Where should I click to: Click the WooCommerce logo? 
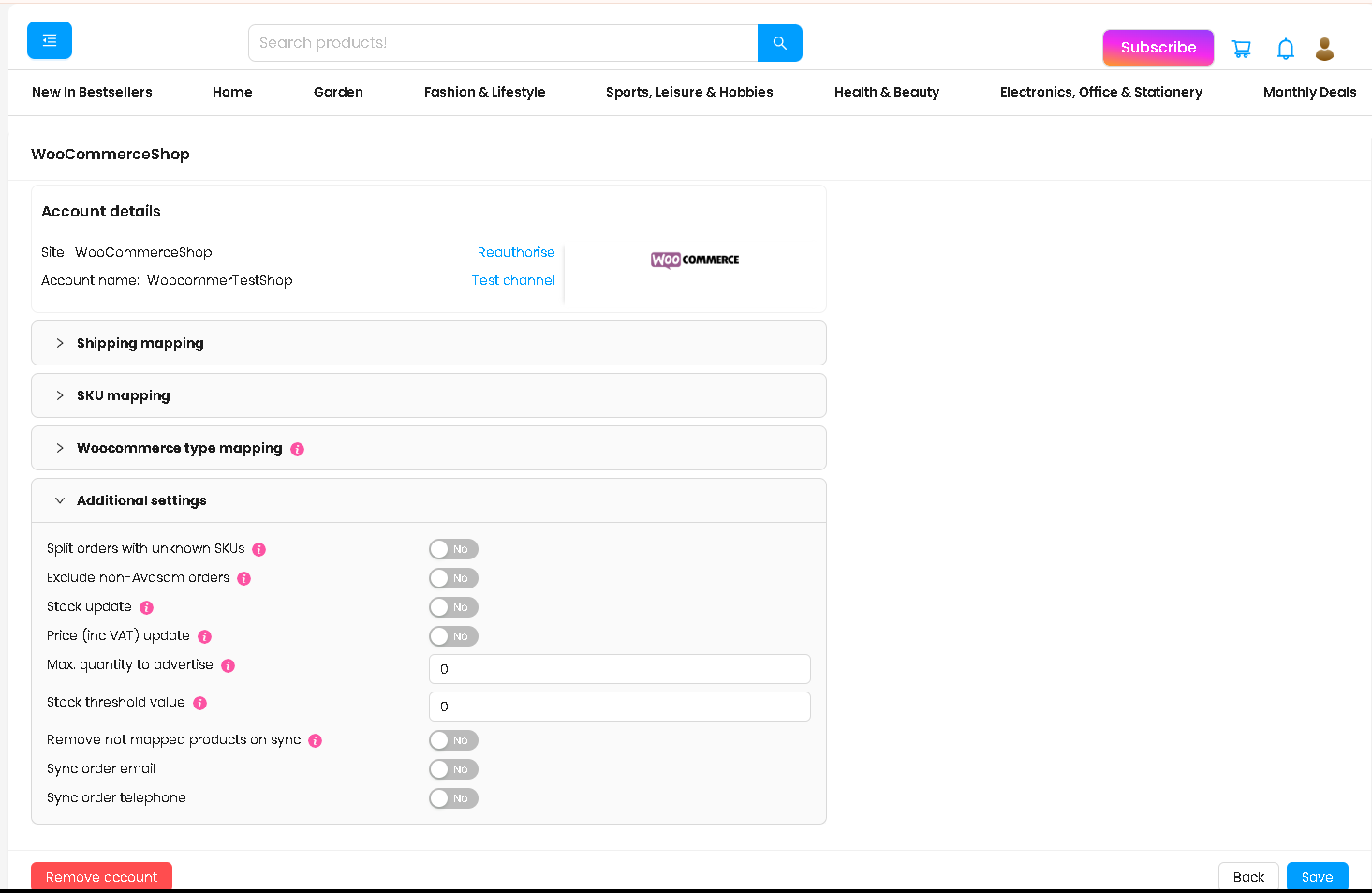(695, 260)
